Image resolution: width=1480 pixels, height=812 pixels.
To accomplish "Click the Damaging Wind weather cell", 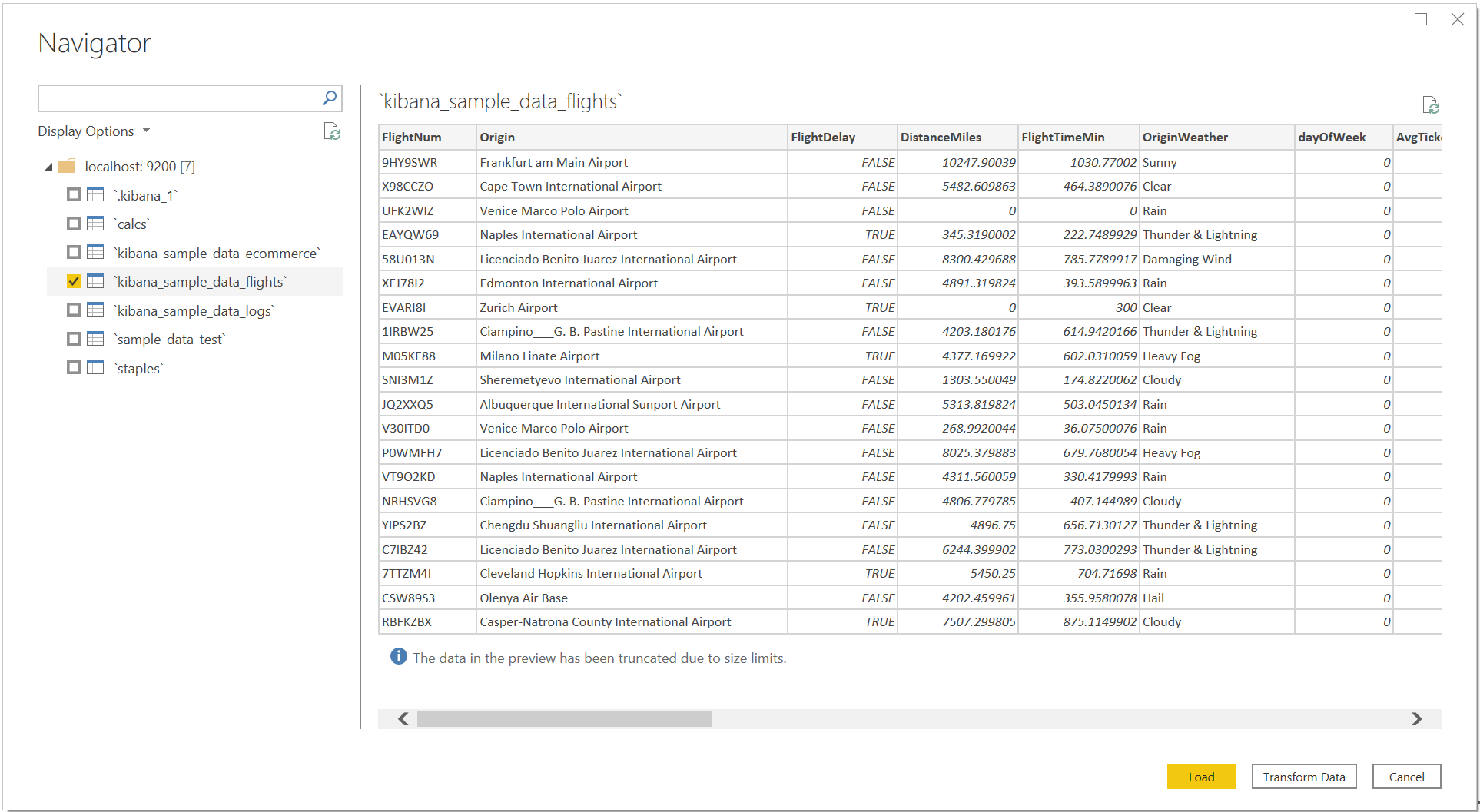I will pos(1217,259).
